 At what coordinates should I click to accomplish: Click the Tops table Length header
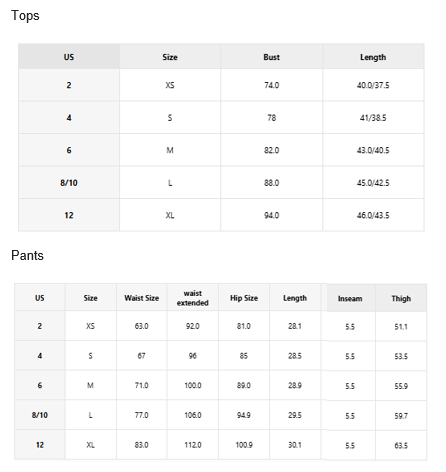coord(373,57)
